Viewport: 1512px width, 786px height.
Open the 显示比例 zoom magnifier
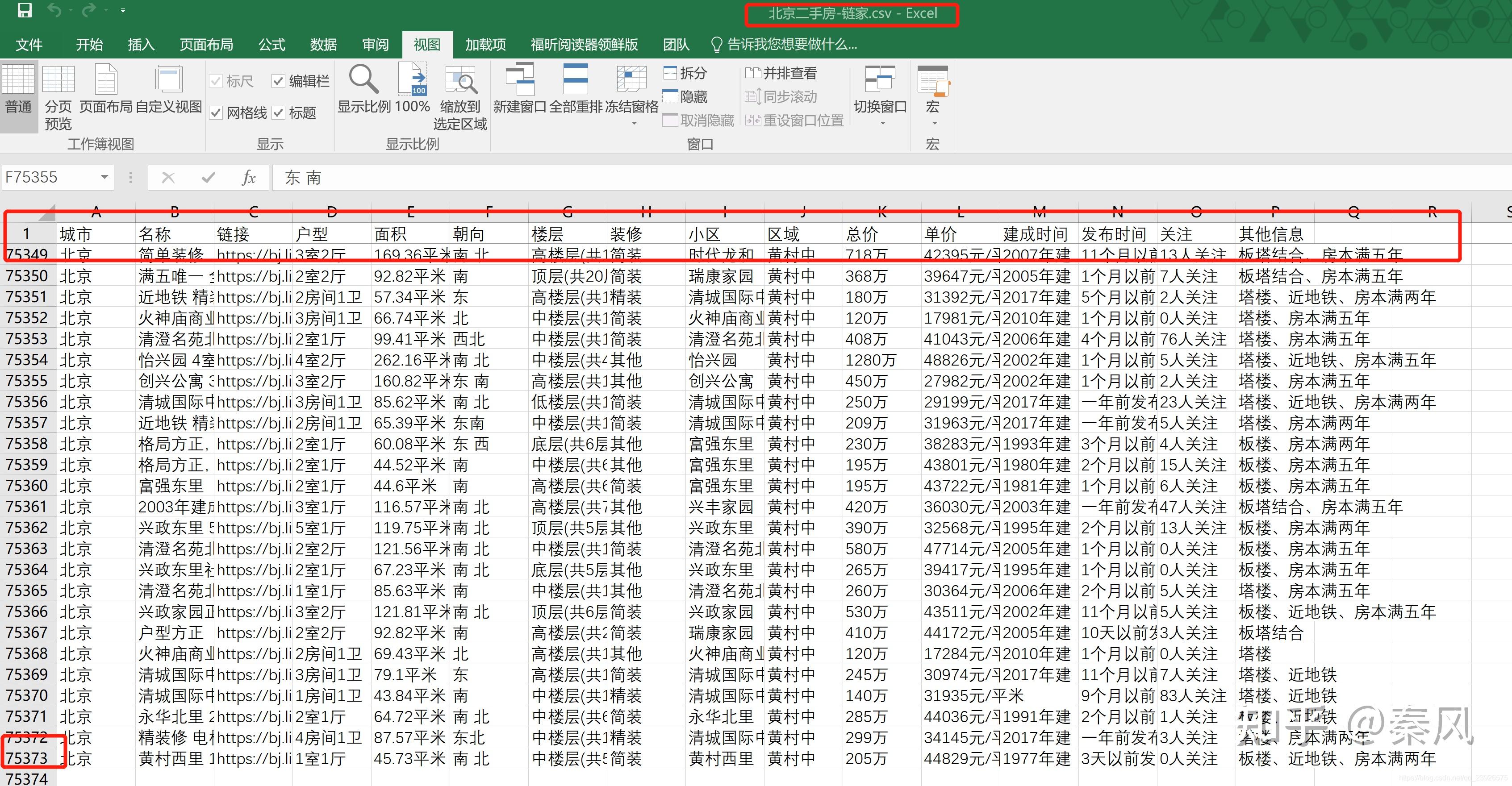364,88
